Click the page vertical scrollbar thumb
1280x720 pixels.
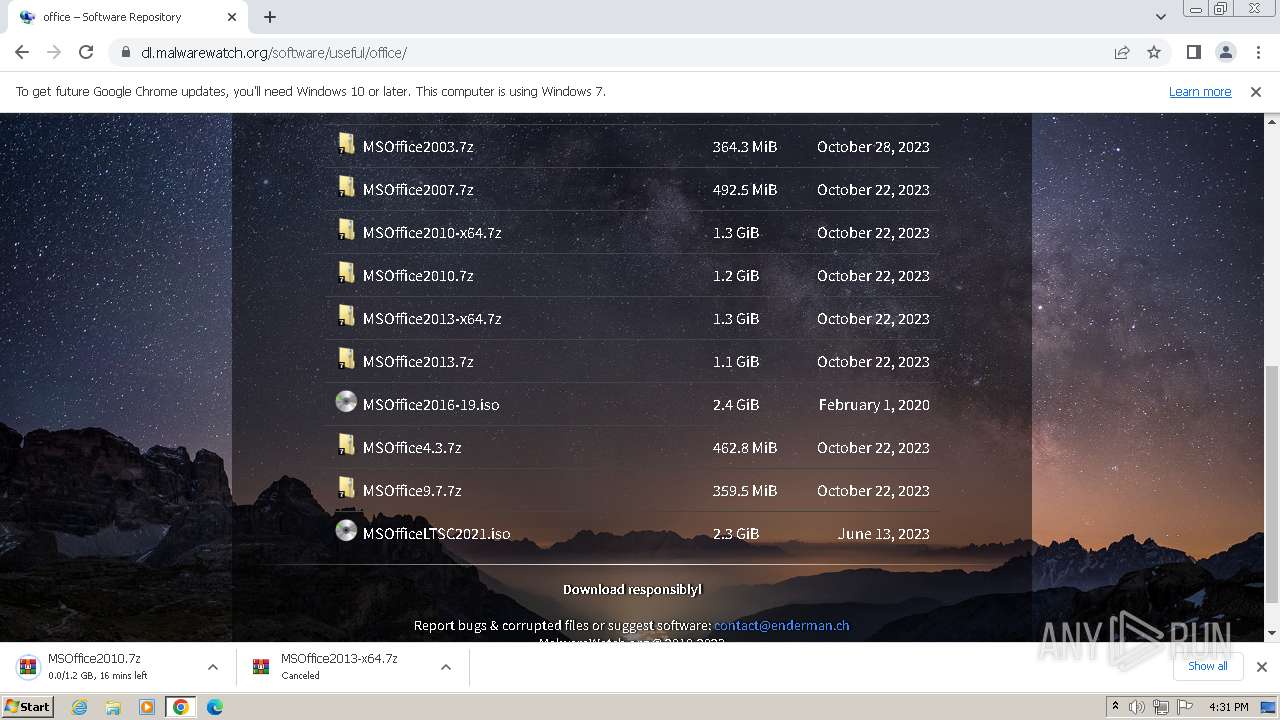click(x=1272, y=485)
